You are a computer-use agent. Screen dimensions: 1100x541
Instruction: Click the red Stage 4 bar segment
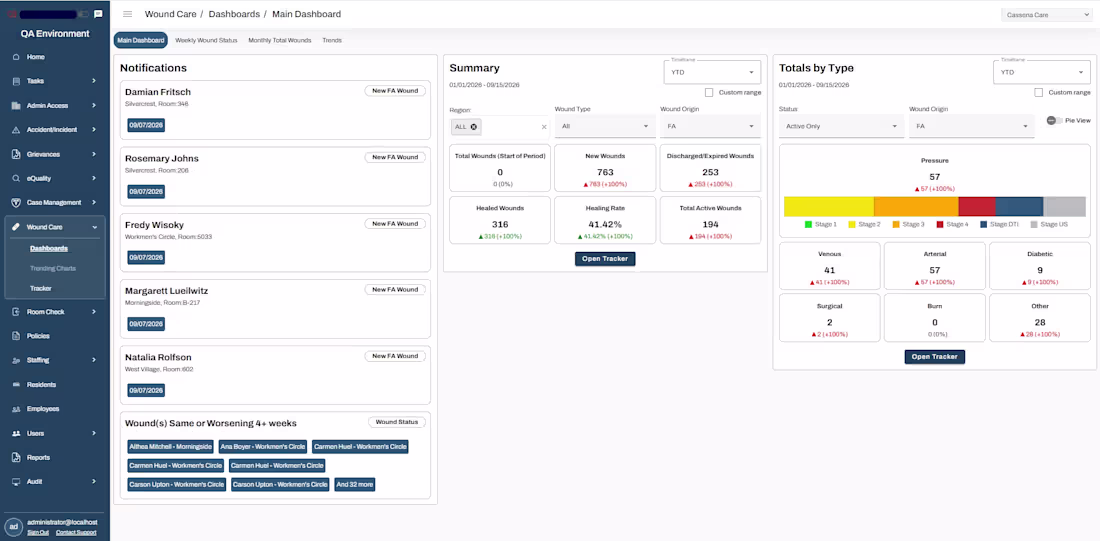[x=977, y=206]
